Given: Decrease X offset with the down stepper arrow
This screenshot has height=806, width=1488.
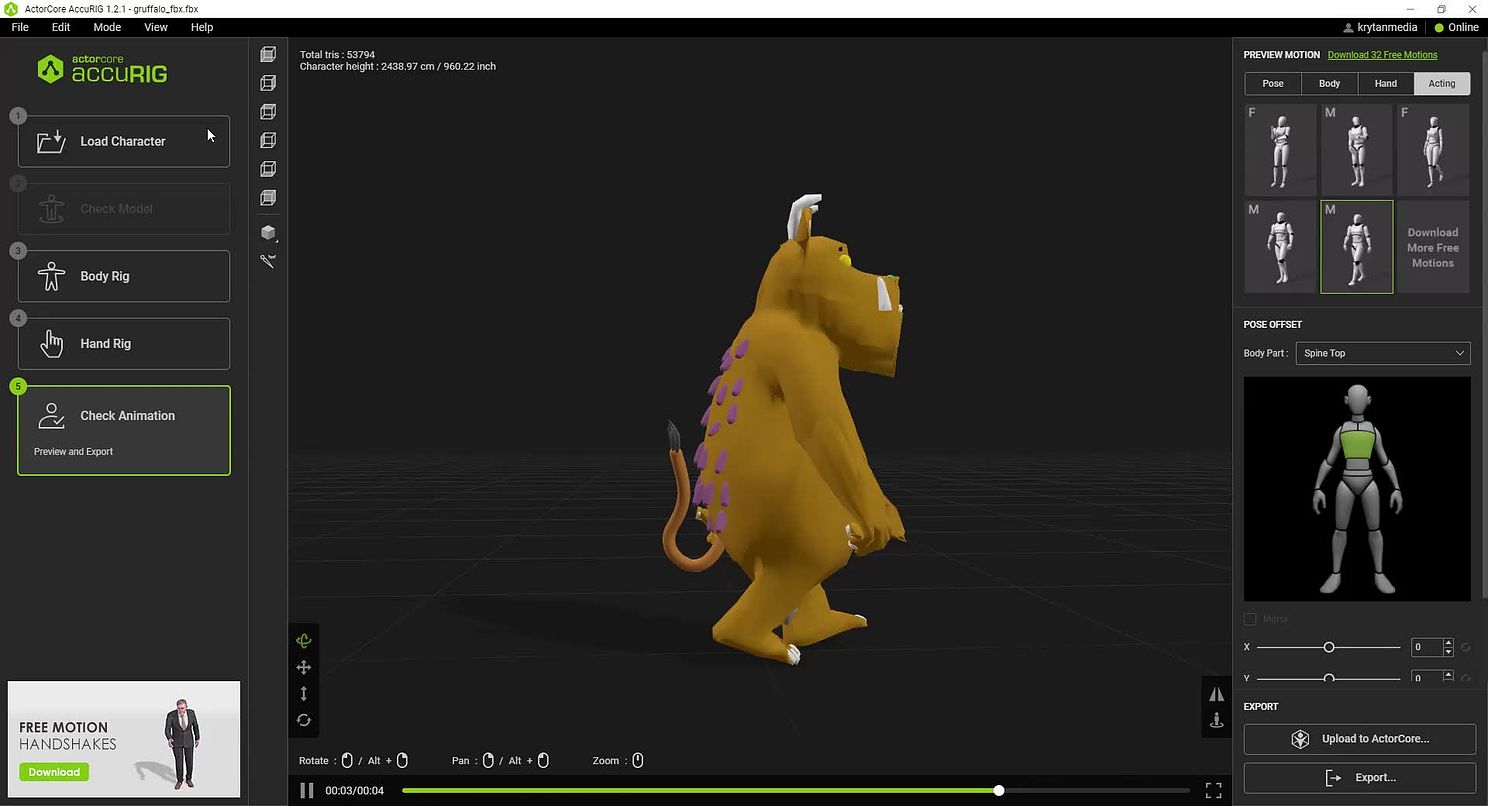Looking at the screenshot, I should click(1448, 652).
